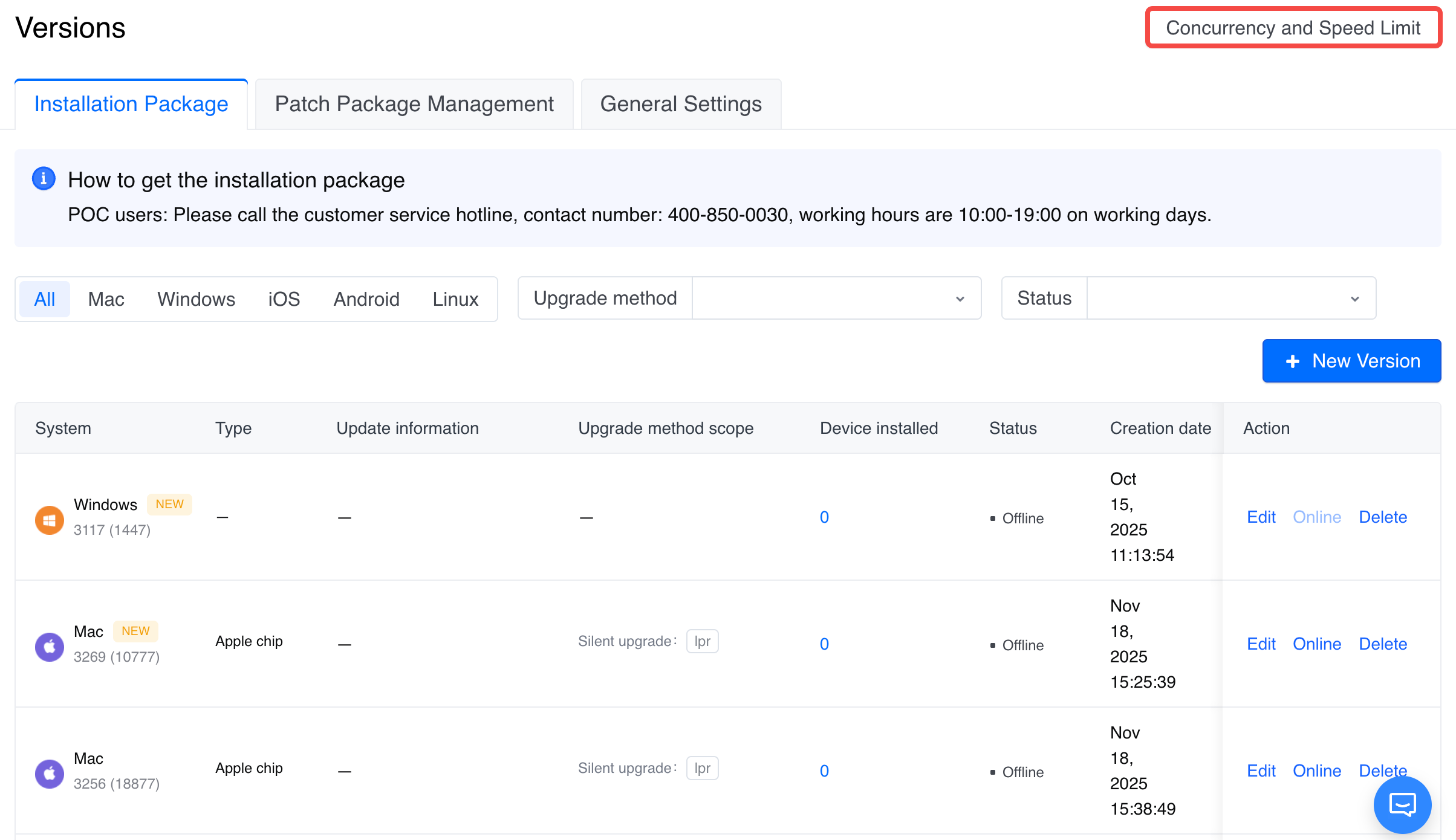This screenshot has width=1456, height=840.
Task: Click device installed count for Windows row
Action: (824, 517)
